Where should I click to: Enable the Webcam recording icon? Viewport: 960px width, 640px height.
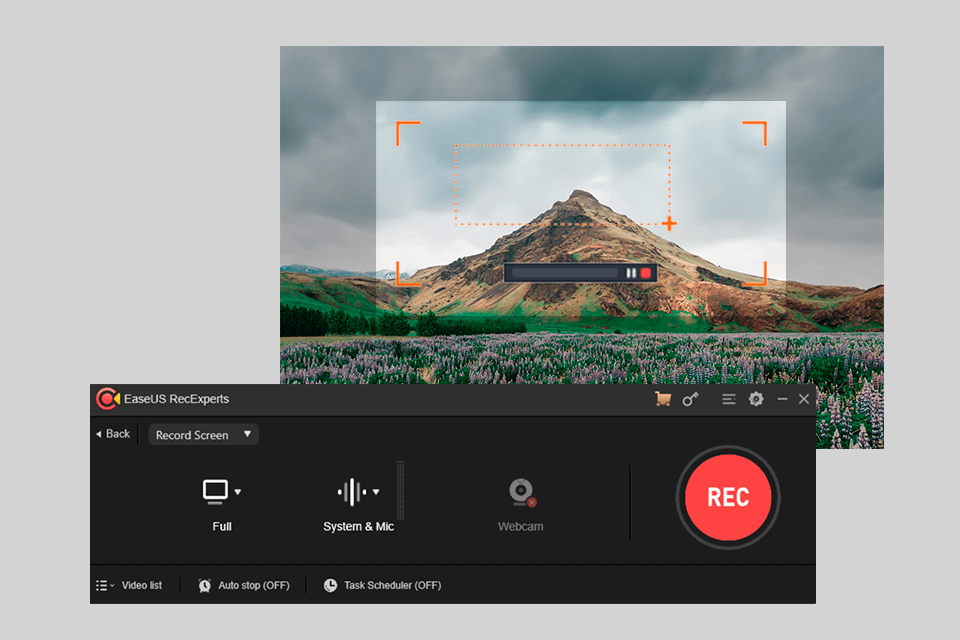[520, 492]
